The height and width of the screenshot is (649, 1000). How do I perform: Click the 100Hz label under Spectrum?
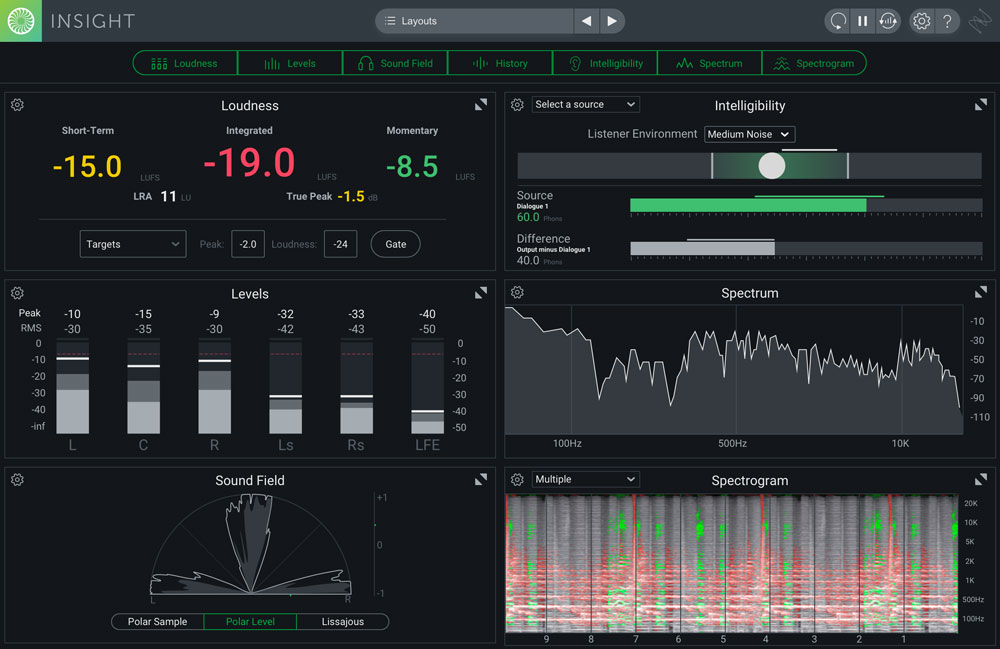[x=567, y=443]
